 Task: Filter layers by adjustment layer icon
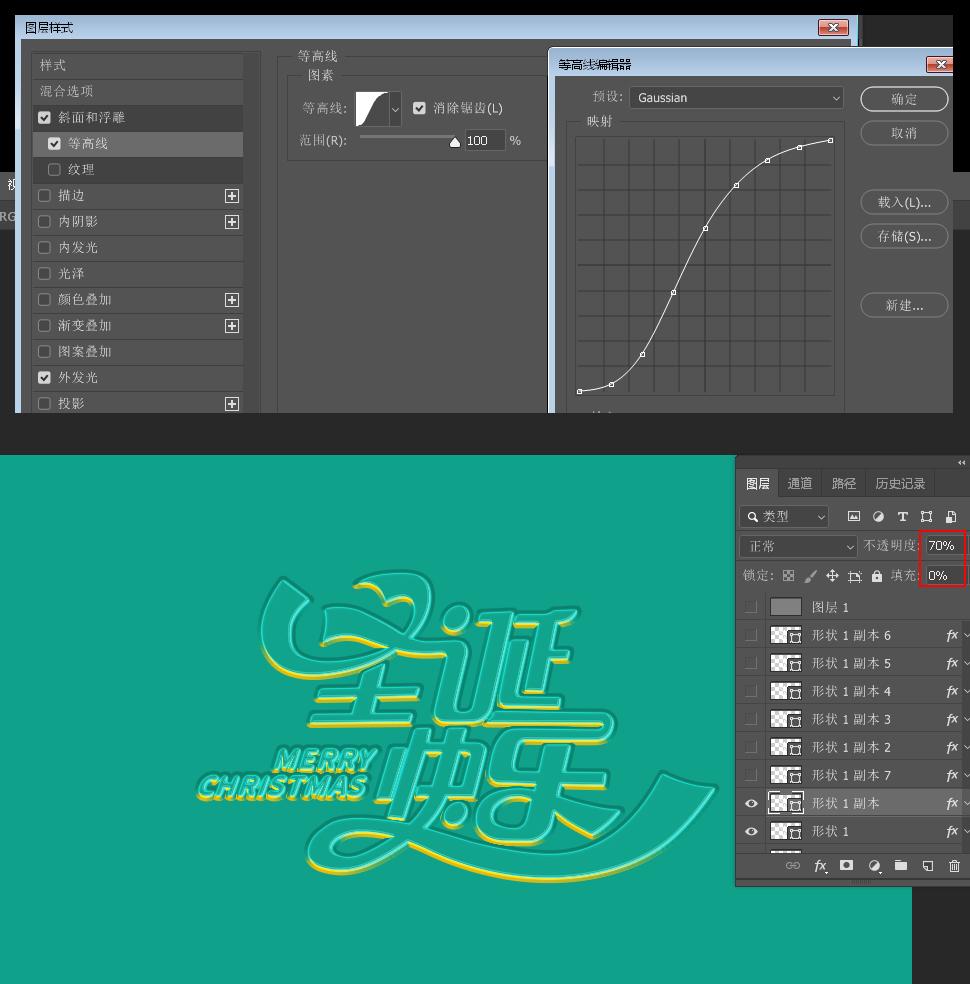pos(878,516)
